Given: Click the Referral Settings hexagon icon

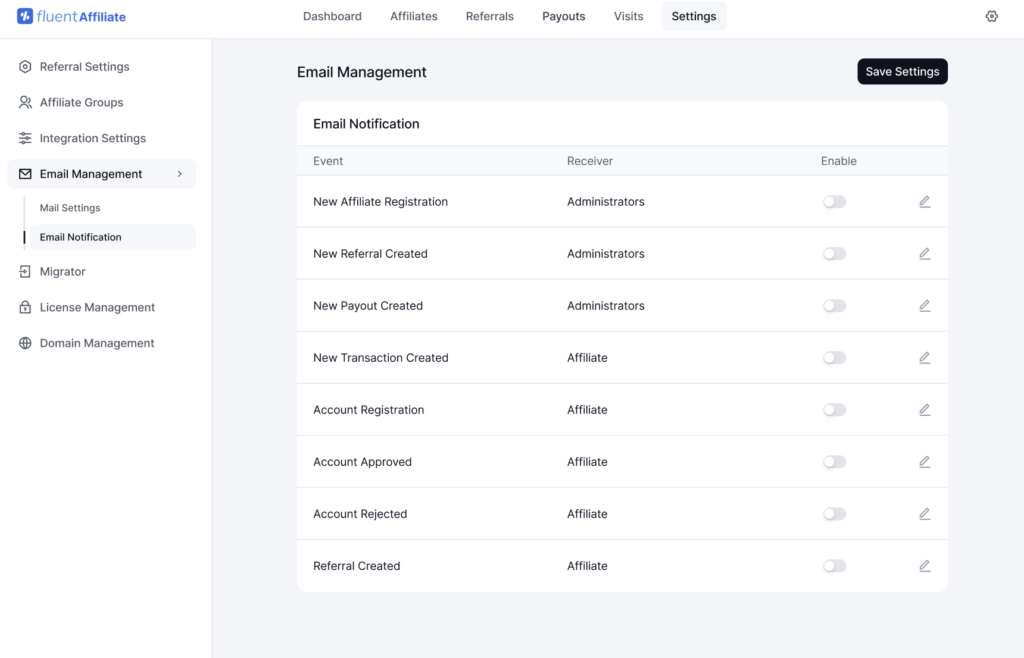Looking at the screenshot, I should coord(25,67).
